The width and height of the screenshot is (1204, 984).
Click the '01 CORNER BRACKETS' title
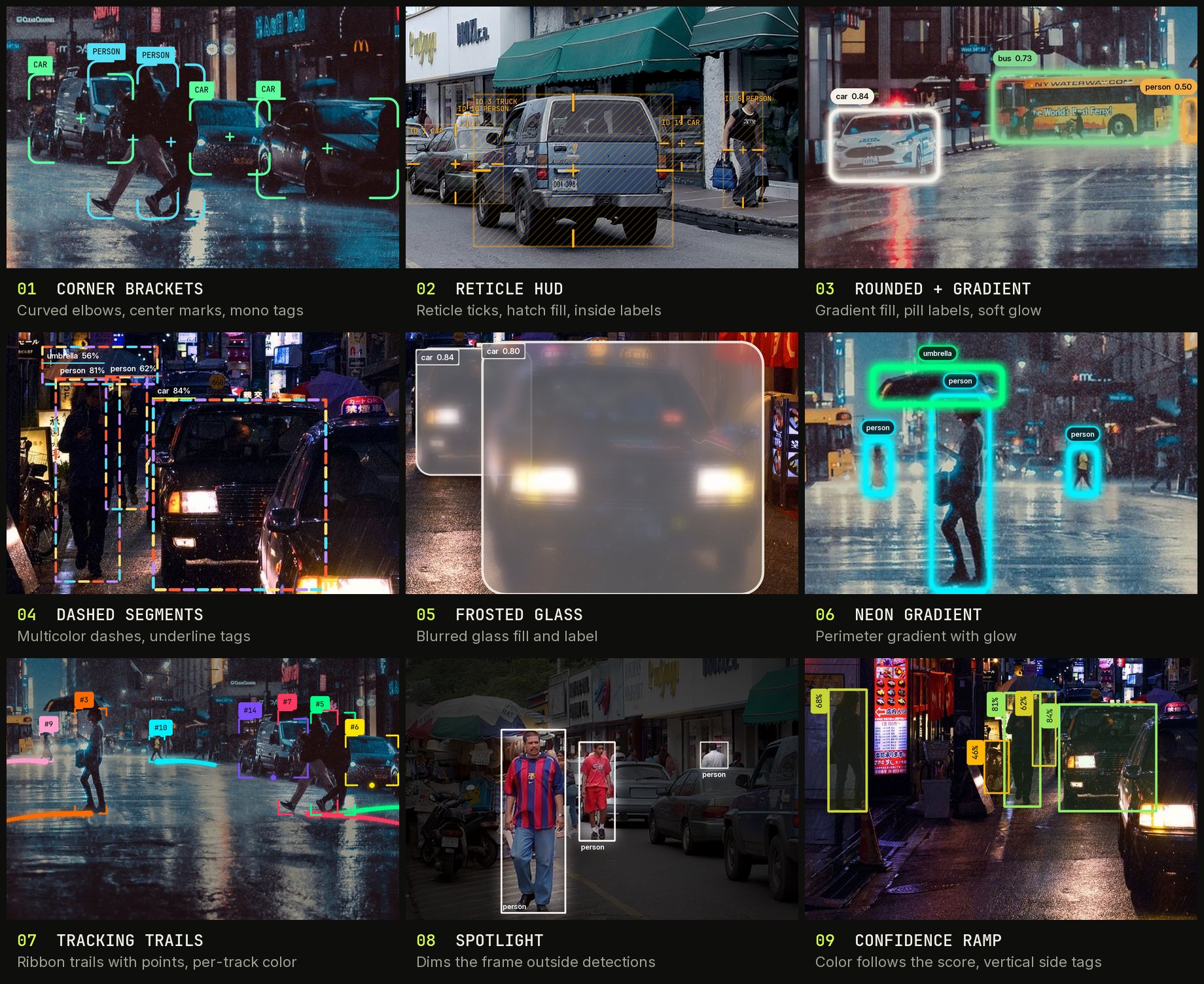tap(110, 289)
